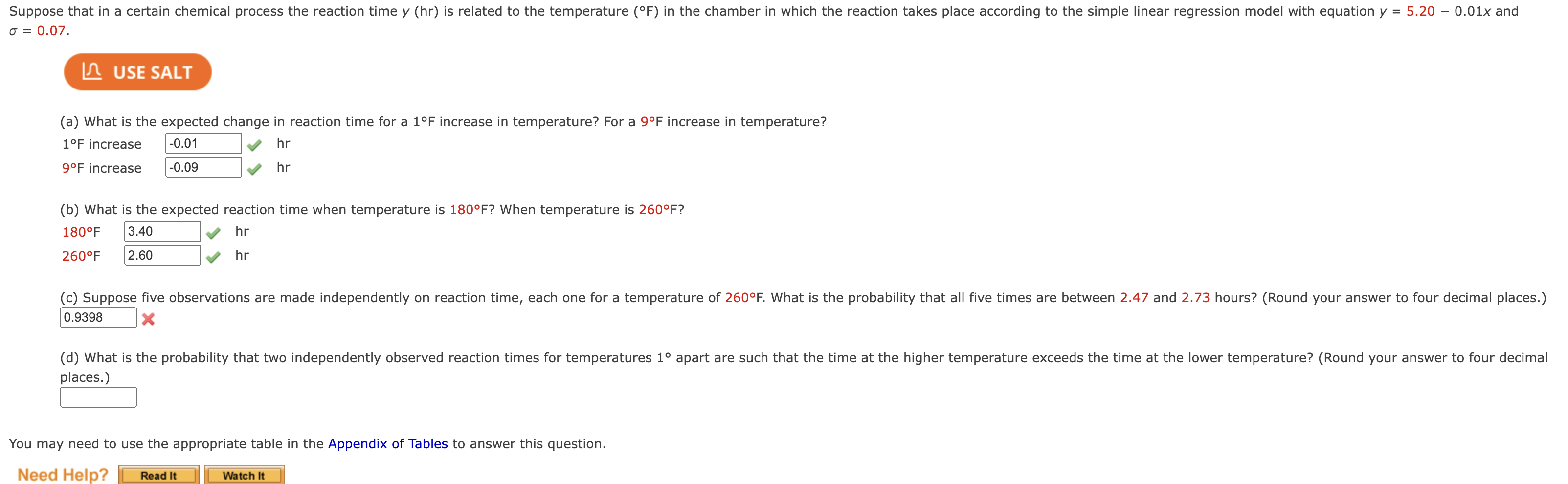Open the Appendix of Tables link
Screen dimensions: 1568x484
pos(388,444)
